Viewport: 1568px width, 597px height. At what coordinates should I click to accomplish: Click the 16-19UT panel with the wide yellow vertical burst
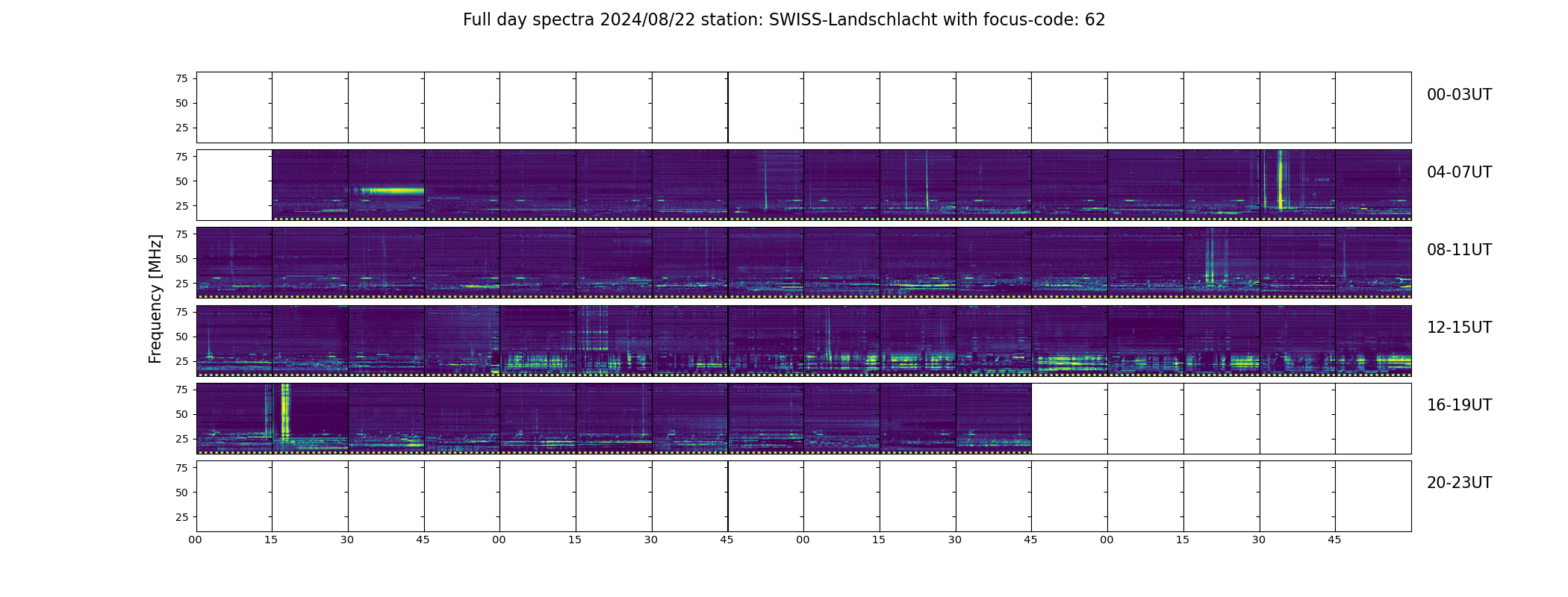pos(310,419)
